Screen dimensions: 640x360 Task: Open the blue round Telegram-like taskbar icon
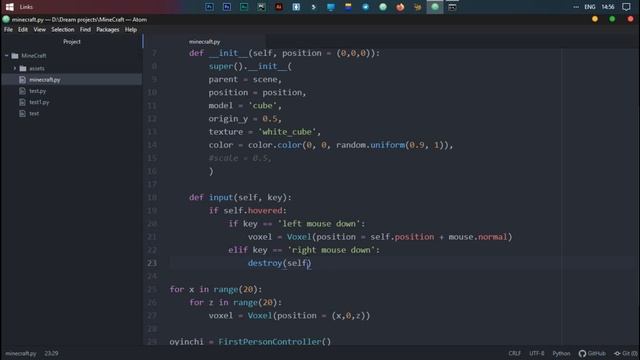click(365, 7)
